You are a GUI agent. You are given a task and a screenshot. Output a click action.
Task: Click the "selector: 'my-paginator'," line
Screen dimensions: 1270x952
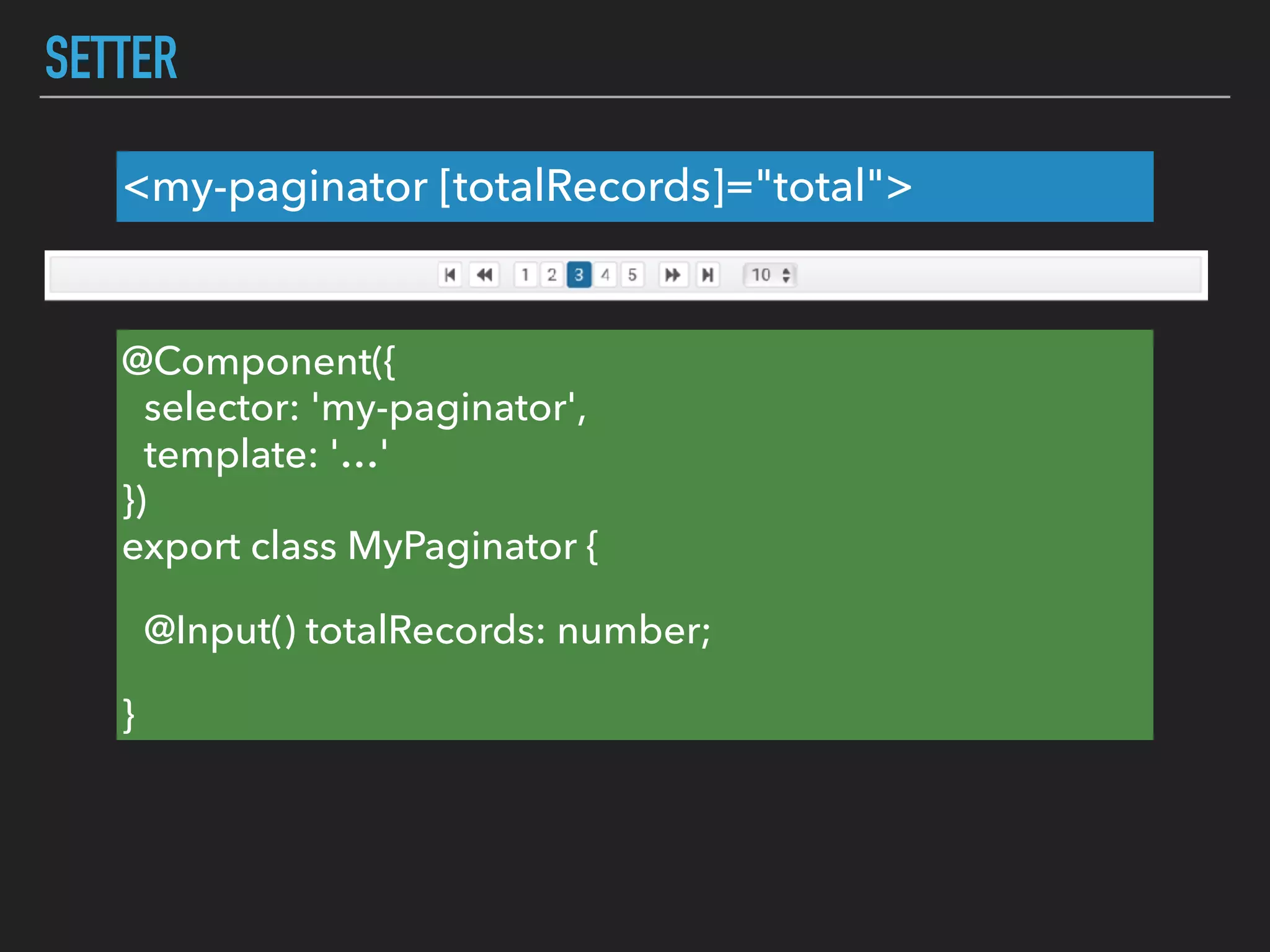(365, 410)
